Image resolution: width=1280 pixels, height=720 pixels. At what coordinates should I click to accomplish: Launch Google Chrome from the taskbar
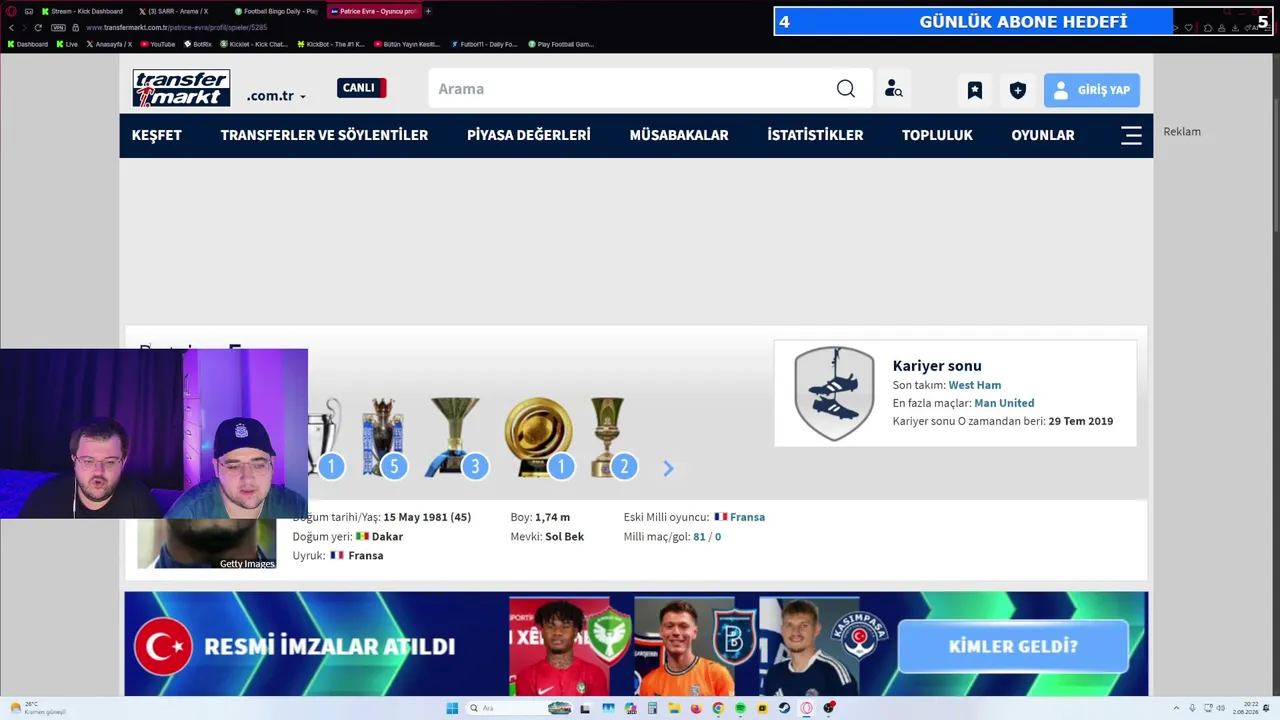(718, 708)
